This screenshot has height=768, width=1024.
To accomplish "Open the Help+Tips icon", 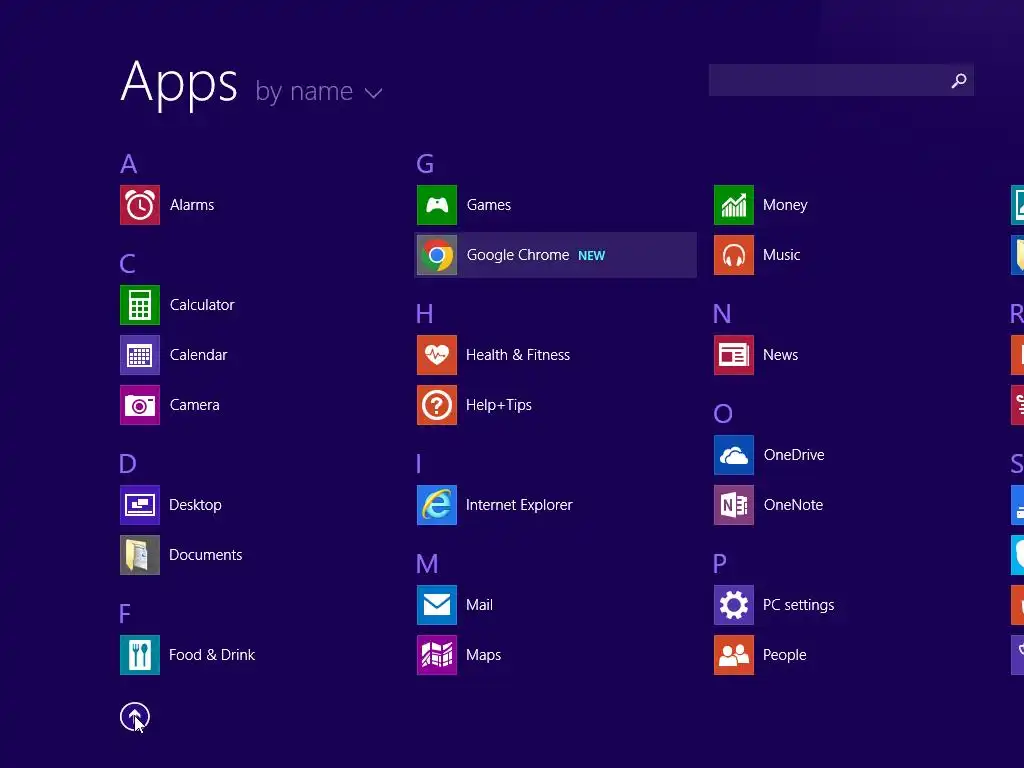I will click(x=437, y=405).
